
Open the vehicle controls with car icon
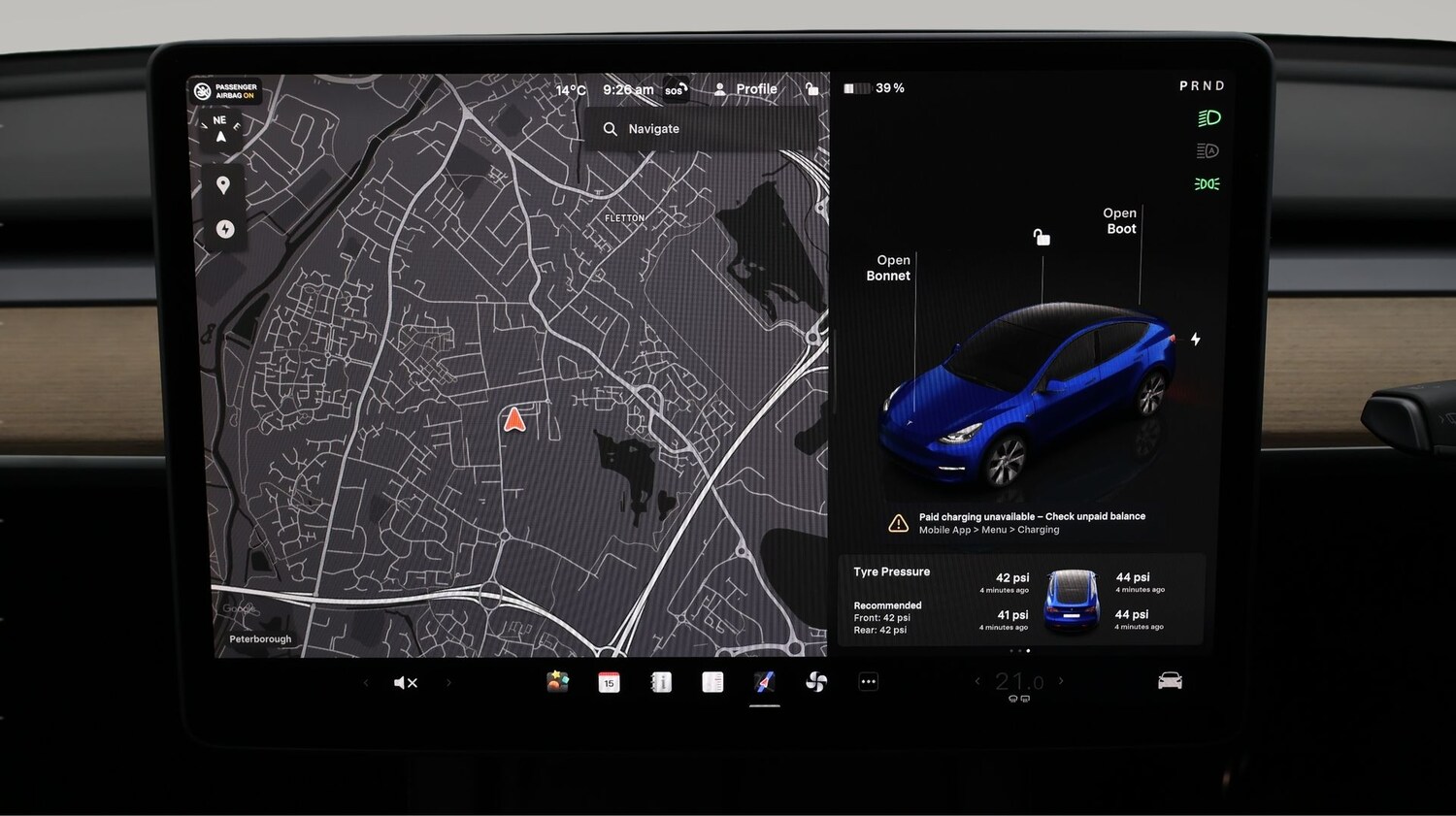pos(1170,680)
